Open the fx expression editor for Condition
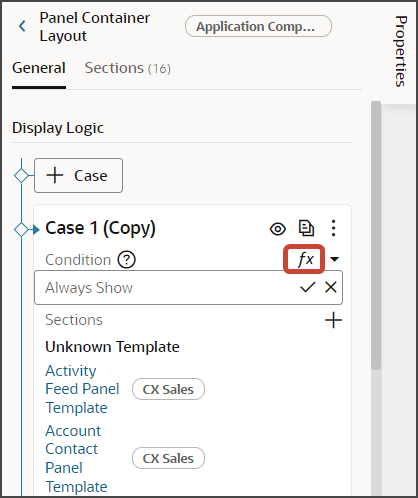418x498 pixels. coord(305,259)
